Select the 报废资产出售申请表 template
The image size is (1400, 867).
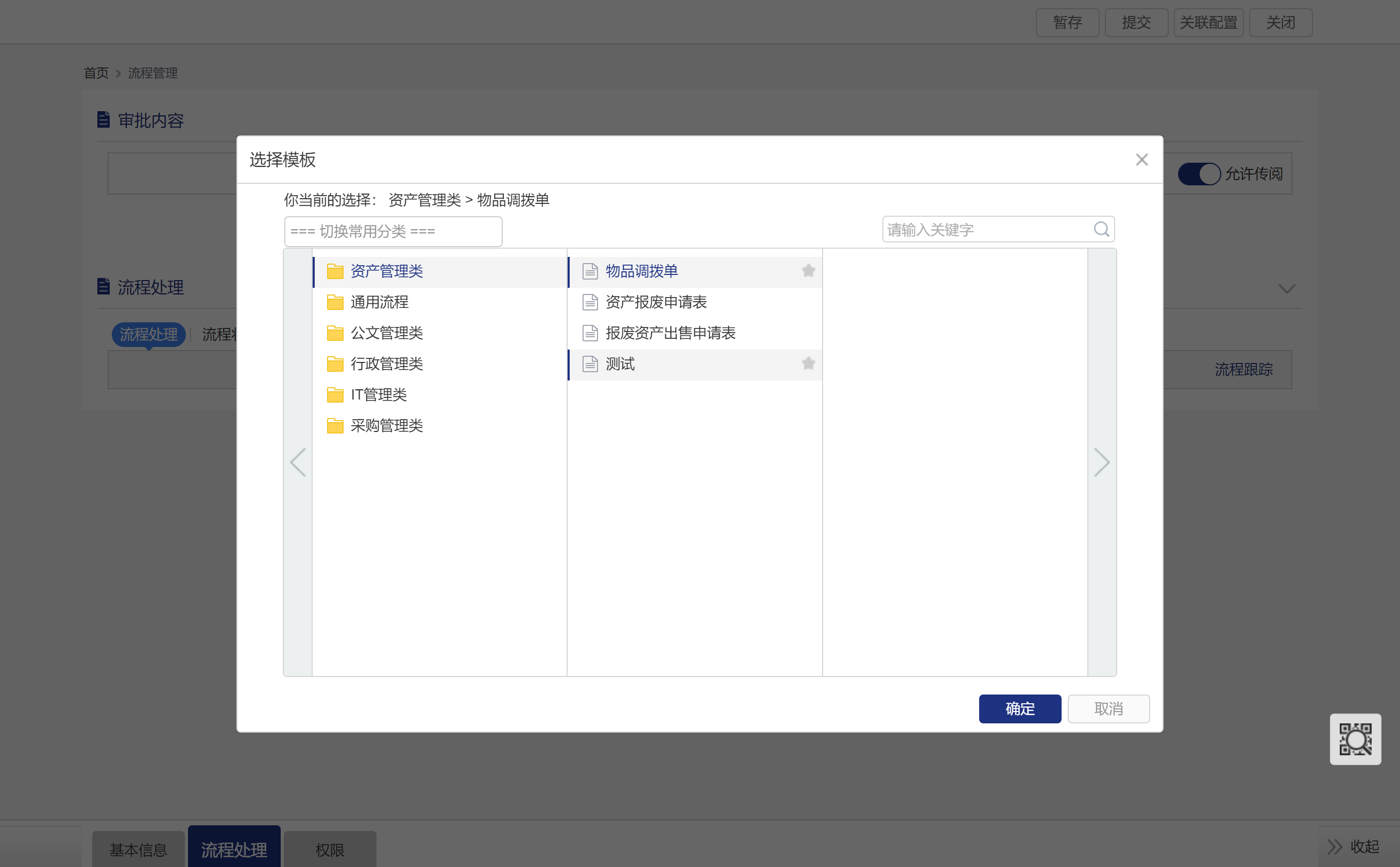click(670, 333)
